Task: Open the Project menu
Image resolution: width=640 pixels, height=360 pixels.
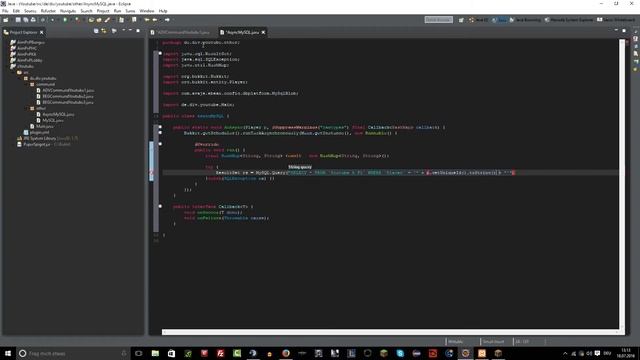Action: (x=103, y=11)
